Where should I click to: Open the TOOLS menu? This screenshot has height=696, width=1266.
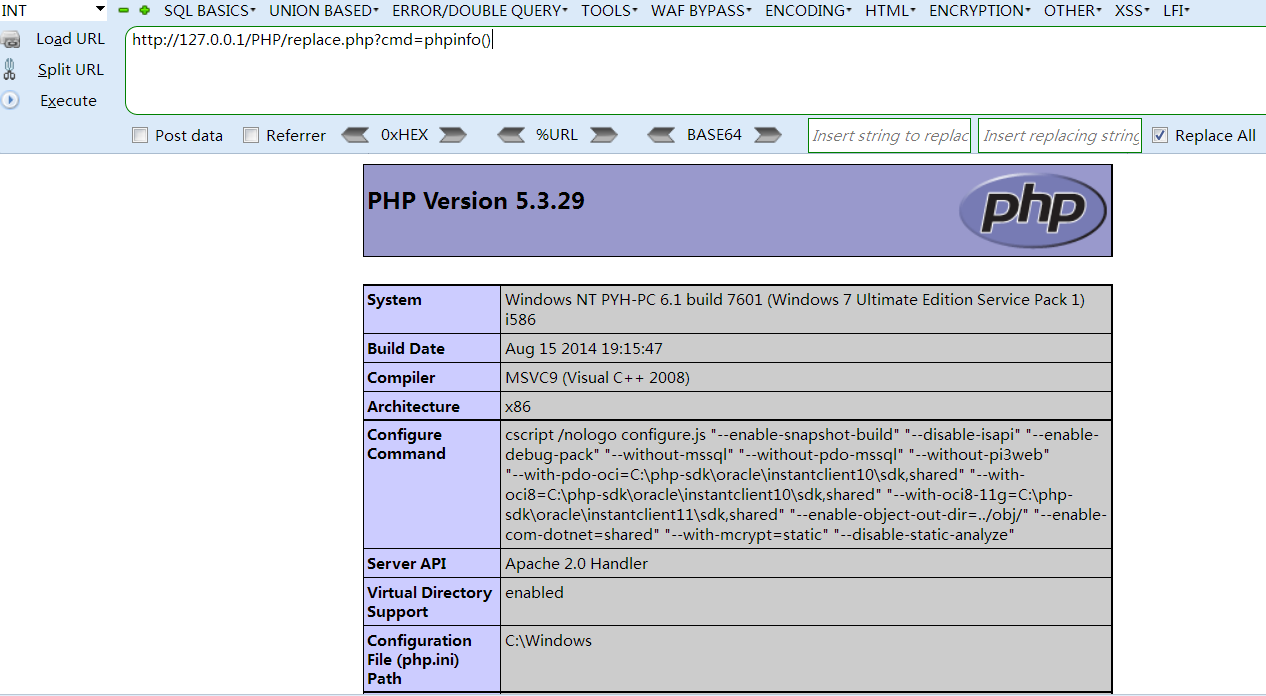pos(609,10)
